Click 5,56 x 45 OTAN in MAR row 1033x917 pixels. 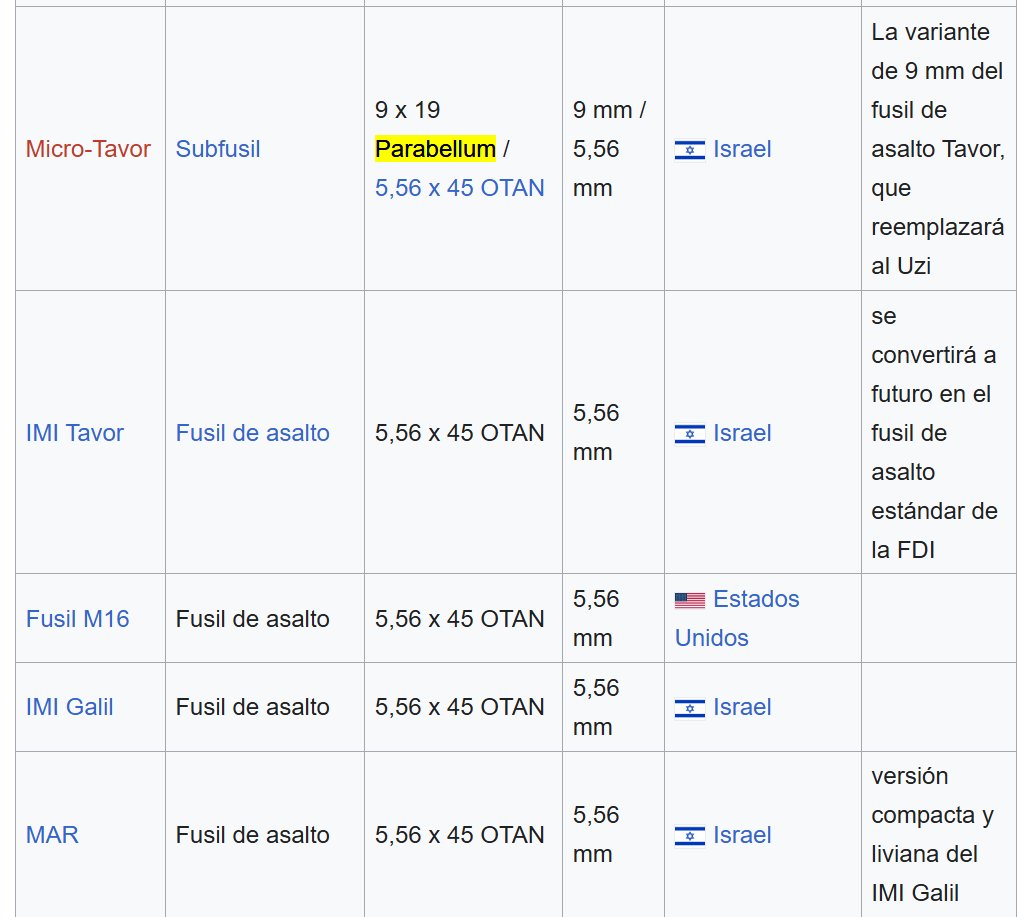pyautogui.click(x=460, y=835)
